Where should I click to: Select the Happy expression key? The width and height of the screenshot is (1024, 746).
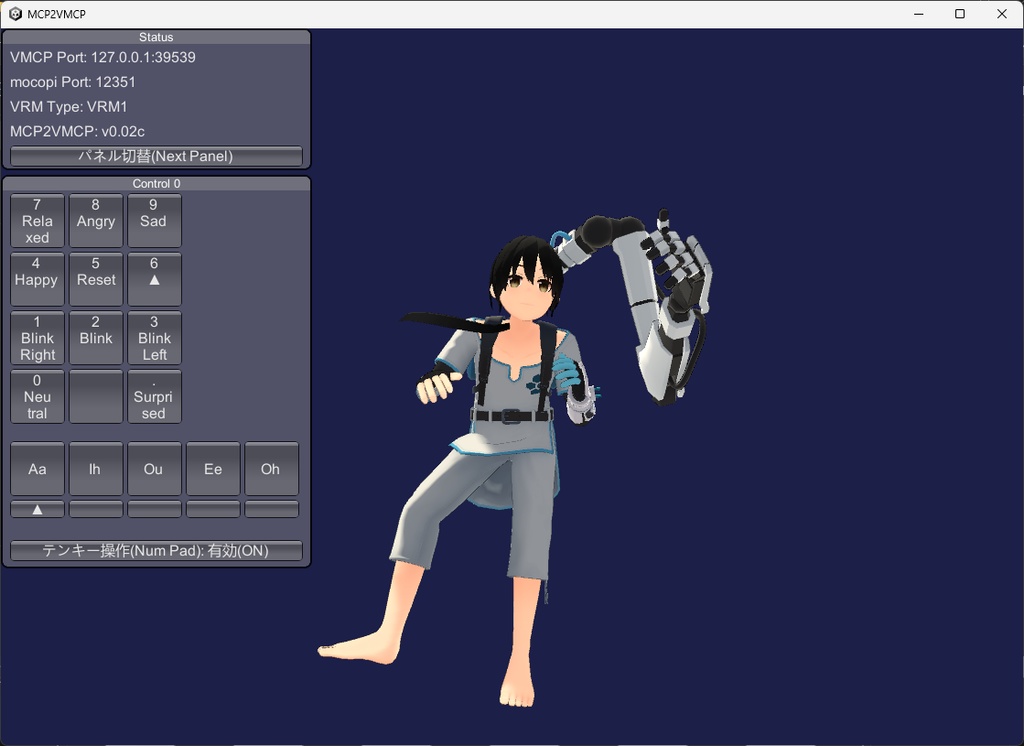coord(37,279)
